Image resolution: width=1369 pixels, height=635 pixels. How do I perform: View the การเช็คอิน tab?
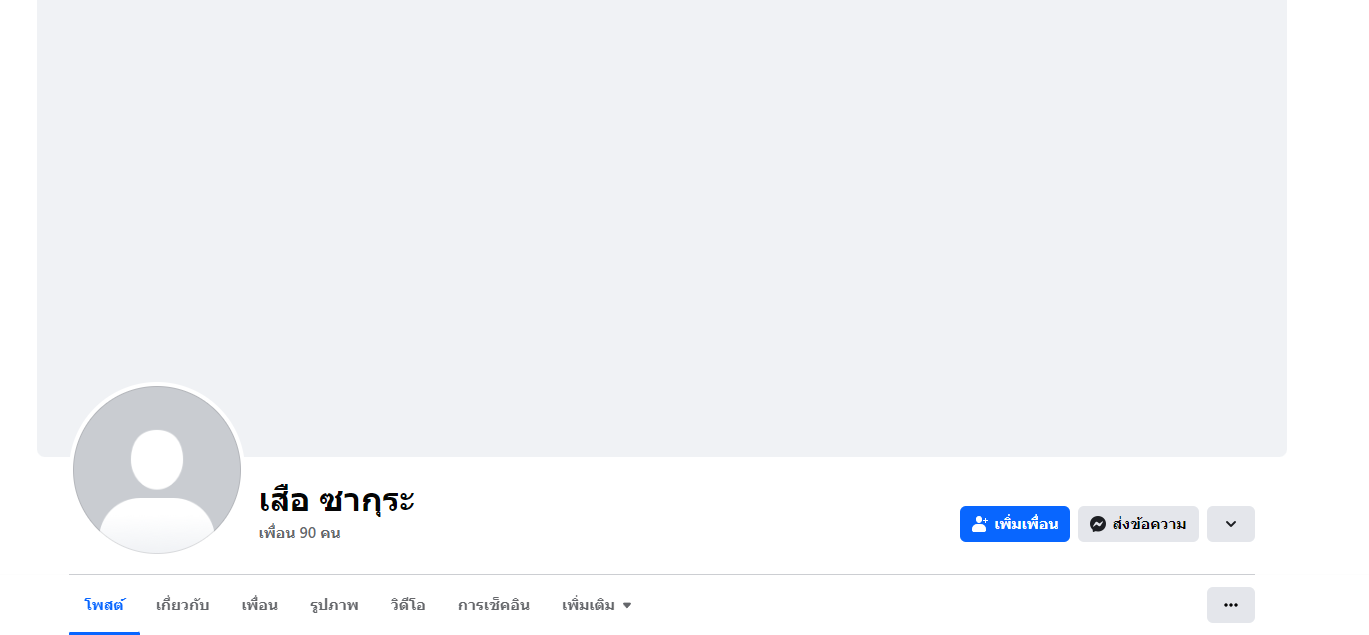coord(494,605)
